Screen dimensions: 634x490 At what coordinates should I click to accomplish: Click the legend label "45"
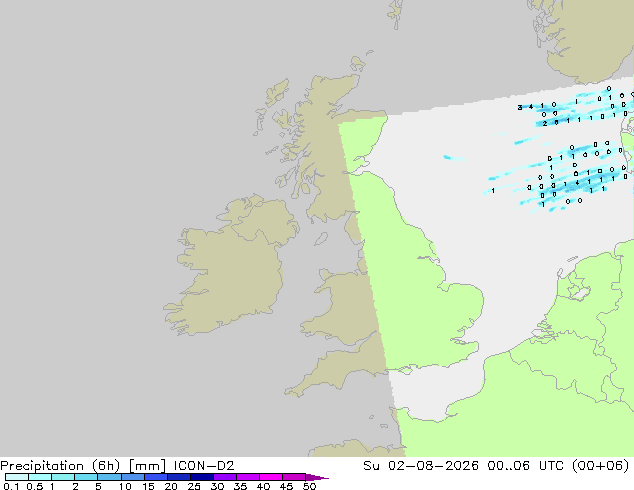(286, 486)
